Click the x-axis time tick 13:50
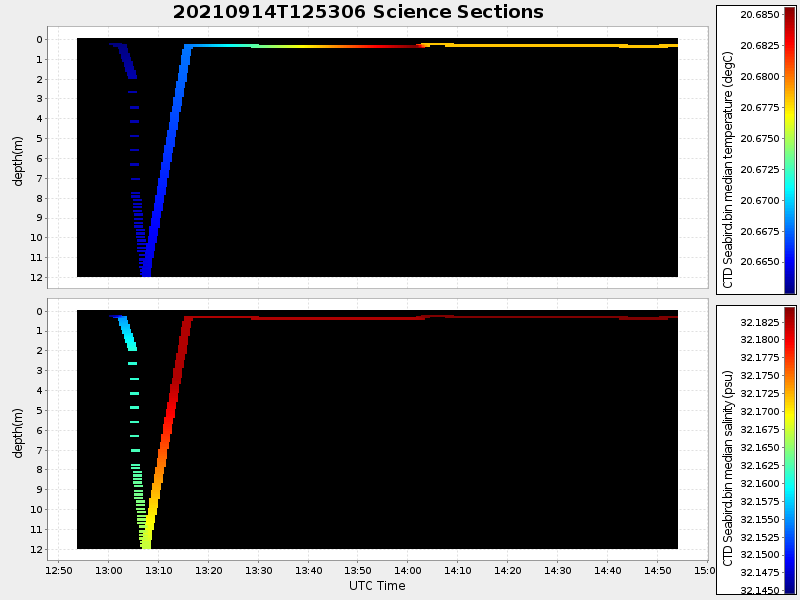This screenshot has width=800, height=600. [x=358, y=570]
